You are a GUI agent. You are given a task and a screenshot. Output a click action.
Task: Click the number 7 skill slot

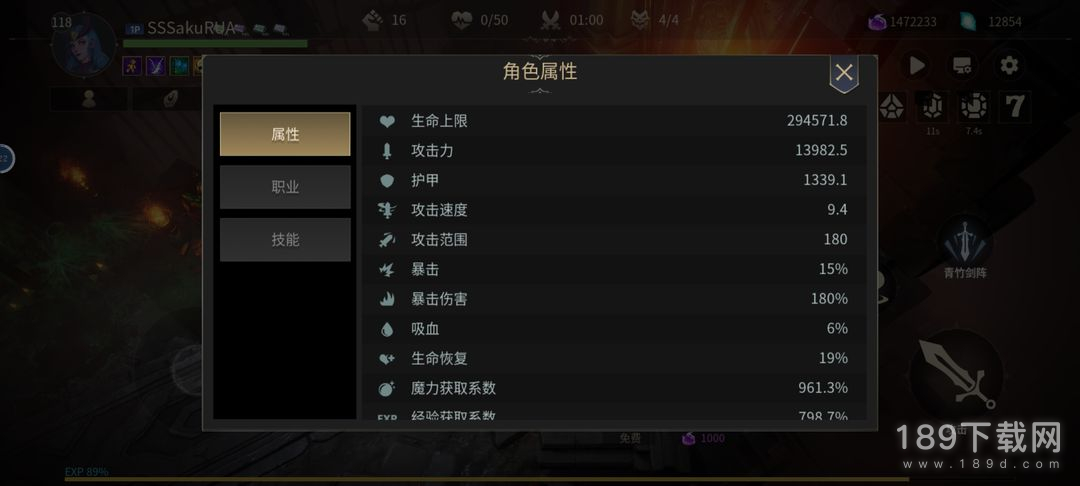(x=1015, y=107)
